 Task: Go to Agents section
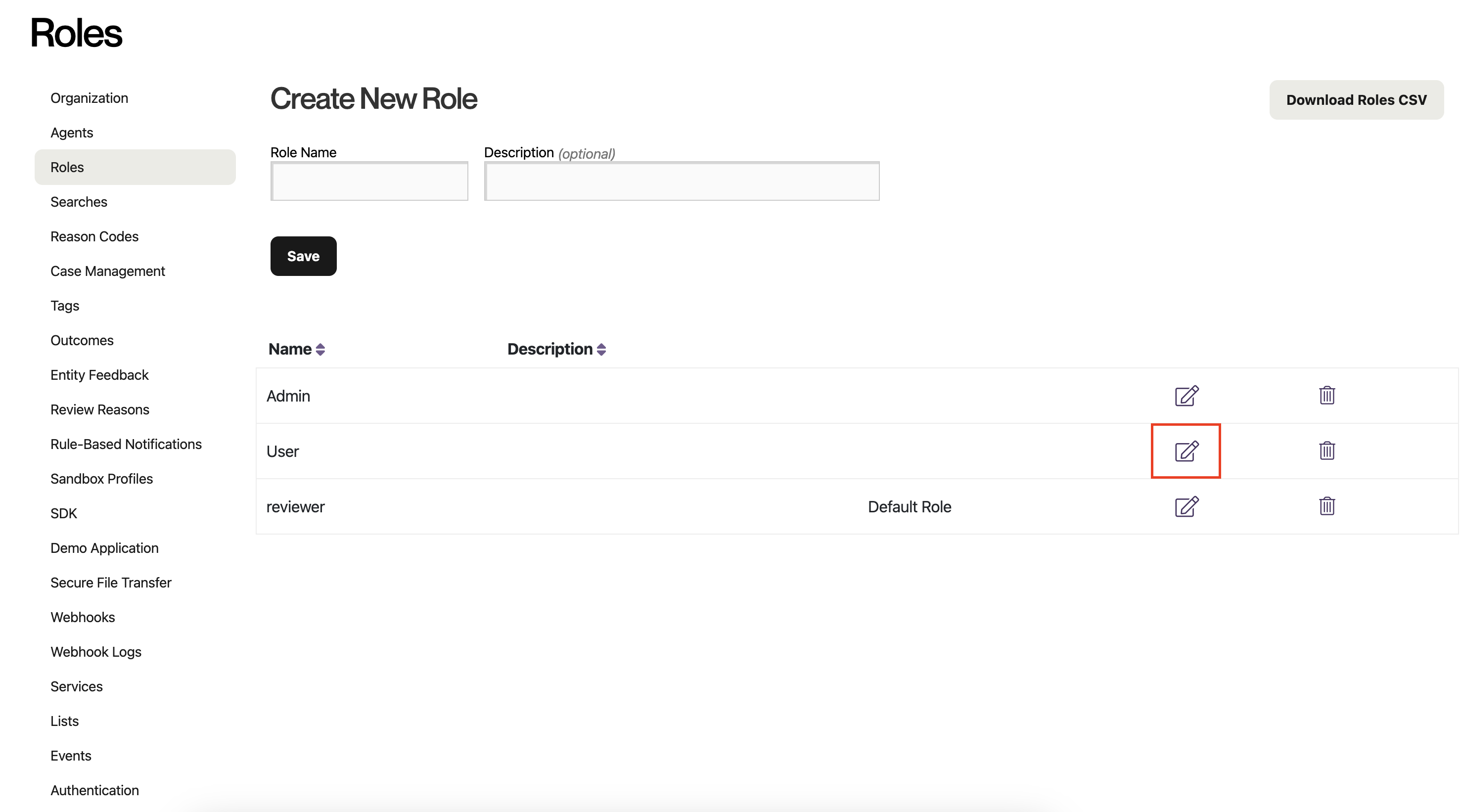click(x=71, y=133)
